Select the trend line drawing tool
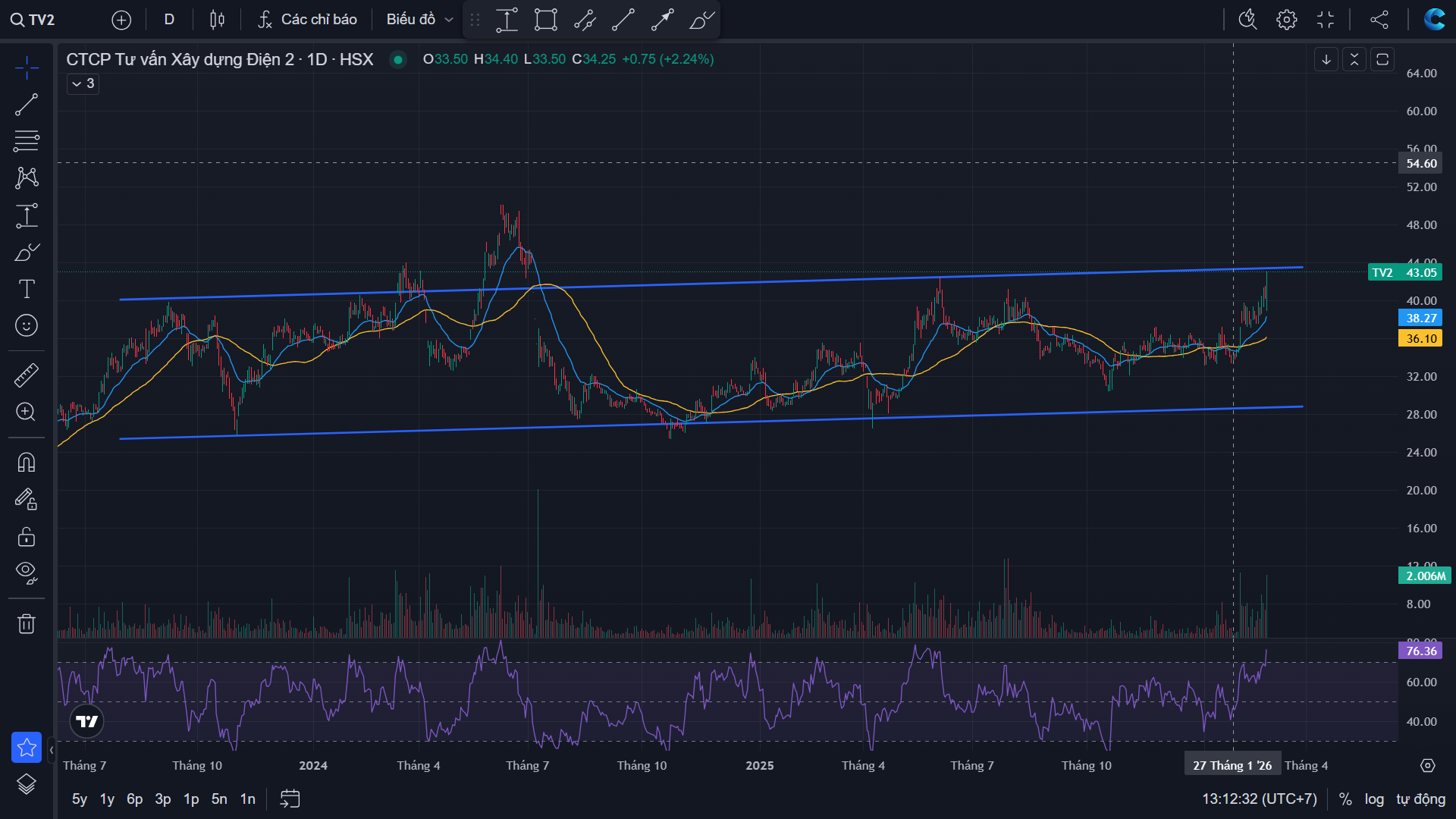The image size is (1456, 819). click(27, 105)
